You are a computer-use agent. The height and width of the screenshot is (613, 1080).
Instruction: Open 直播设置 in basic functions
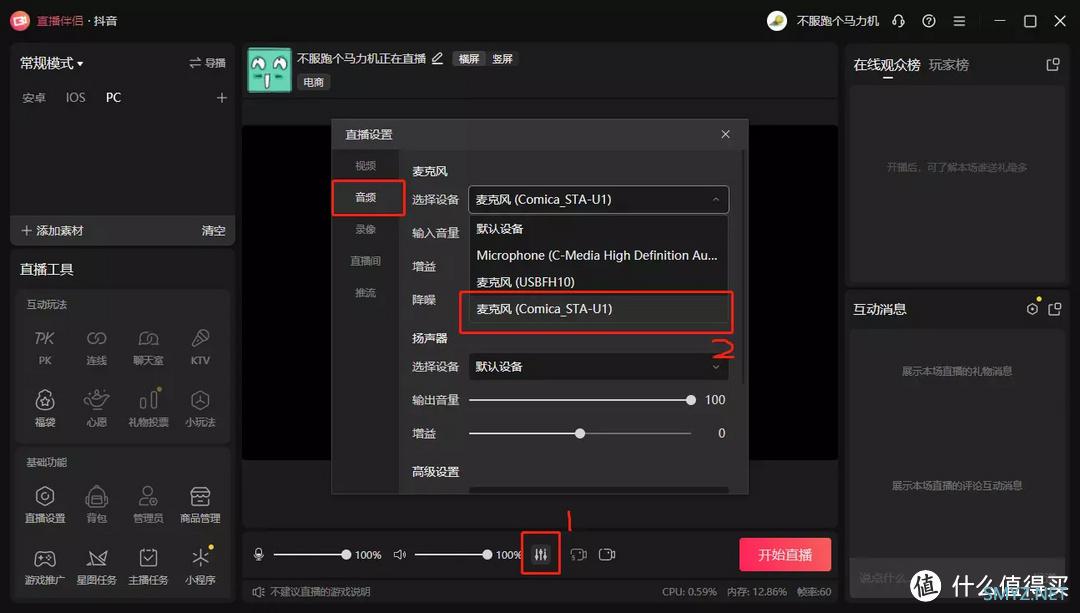pos(45,504)
